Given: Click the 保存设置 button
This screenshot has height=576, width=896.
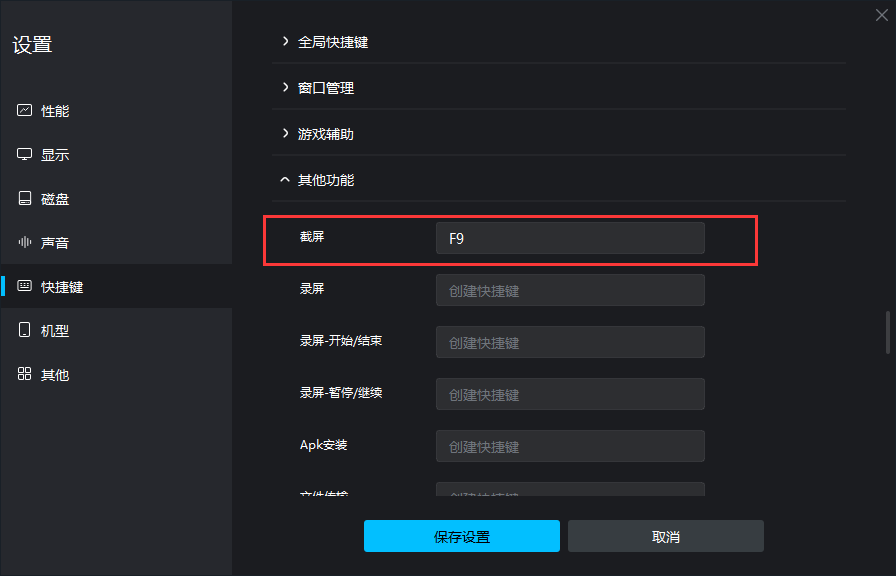Looking at the screenshot, I should [462, 536].
